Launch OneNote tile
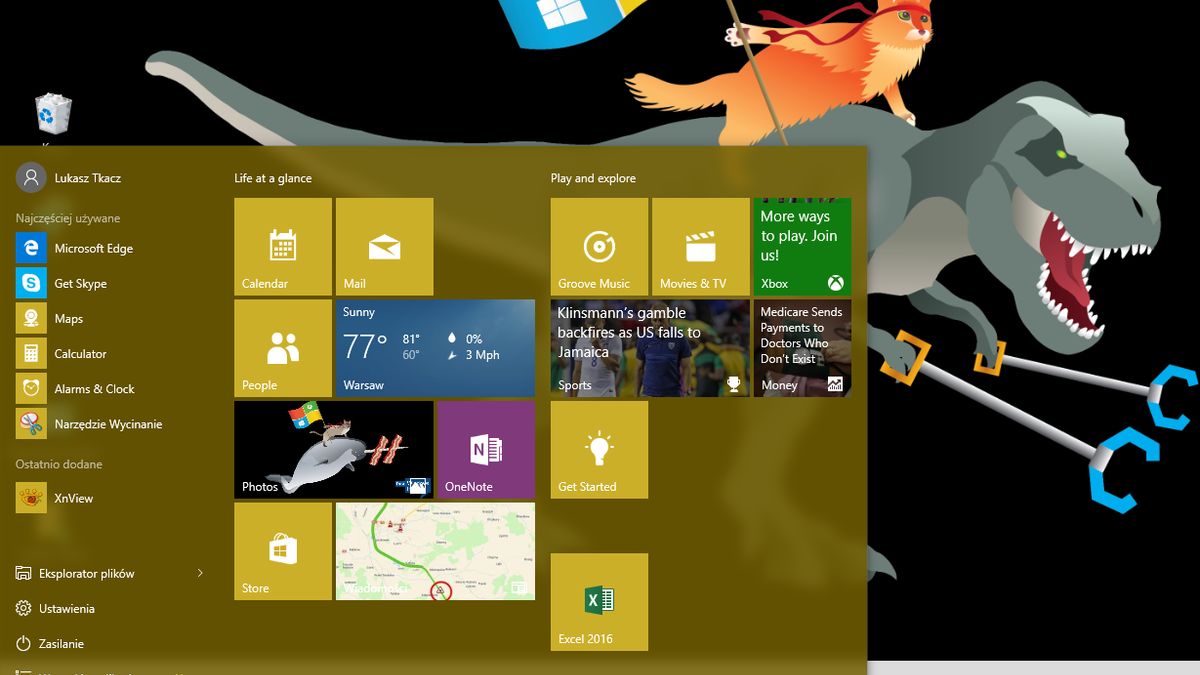Screen dimensions: 1200x675 coord(486,450)
